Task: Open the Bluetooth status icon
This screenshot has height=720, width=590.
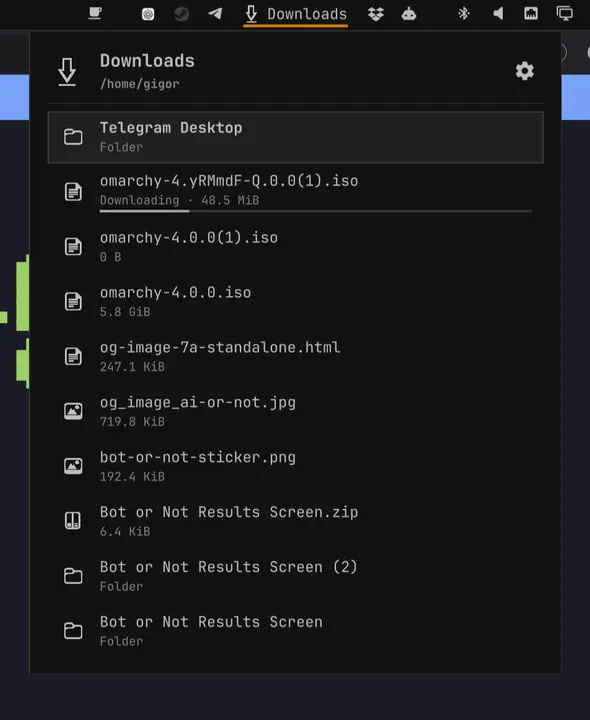Action: click(464, 14)
